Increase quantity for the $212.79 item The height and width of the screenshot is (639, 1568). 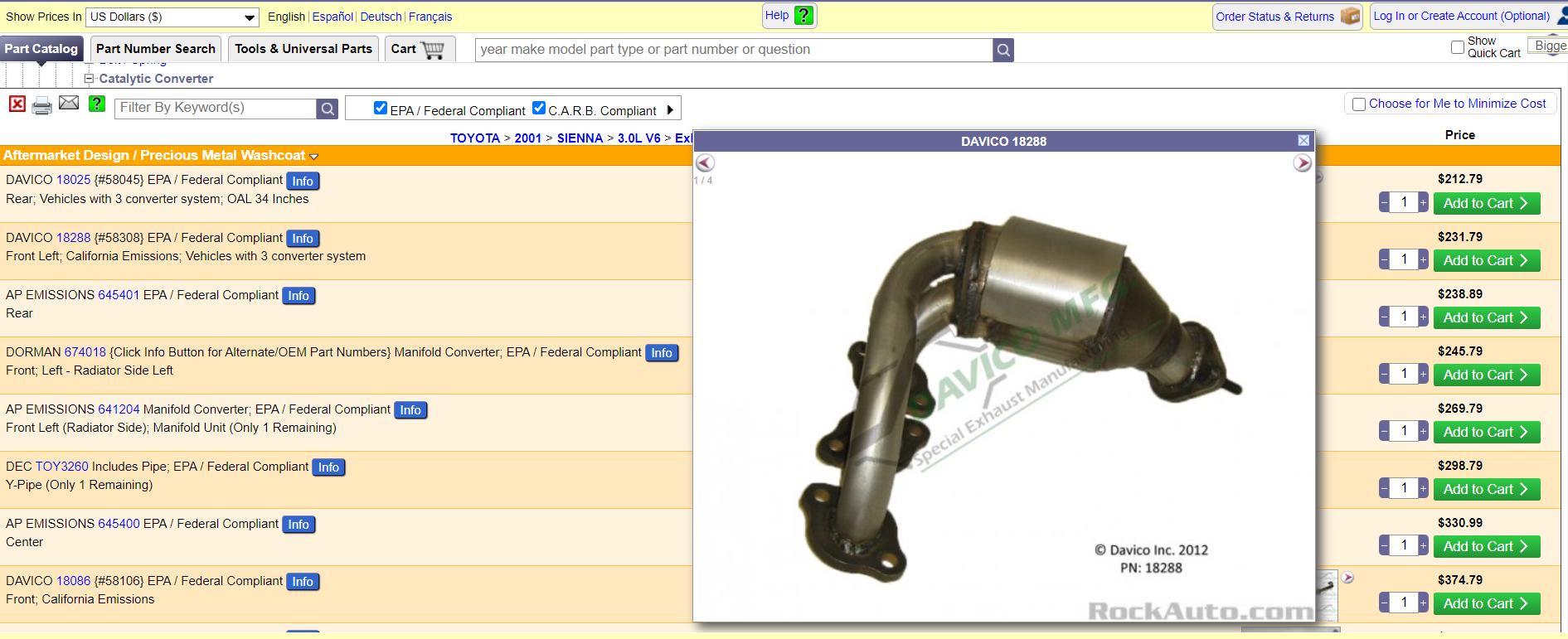click(1423, 202)
